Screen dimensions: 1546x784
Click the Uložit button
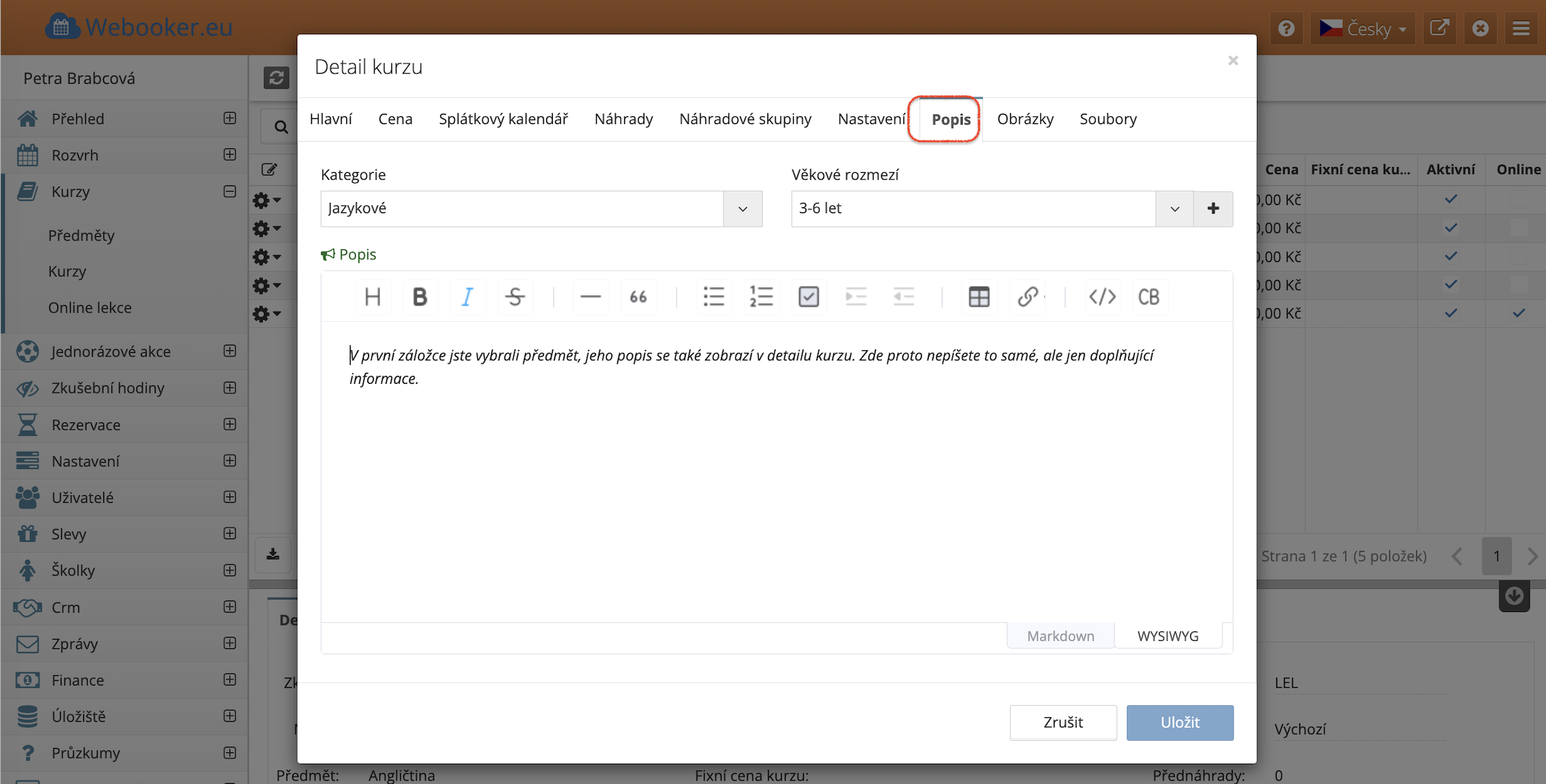1179,722
